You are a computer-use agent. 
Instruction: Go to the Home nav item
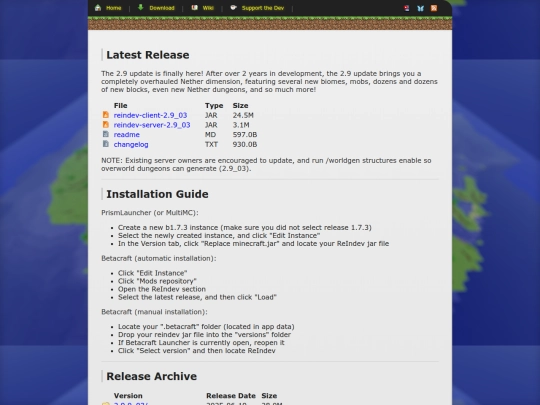[x=114, y=8]
